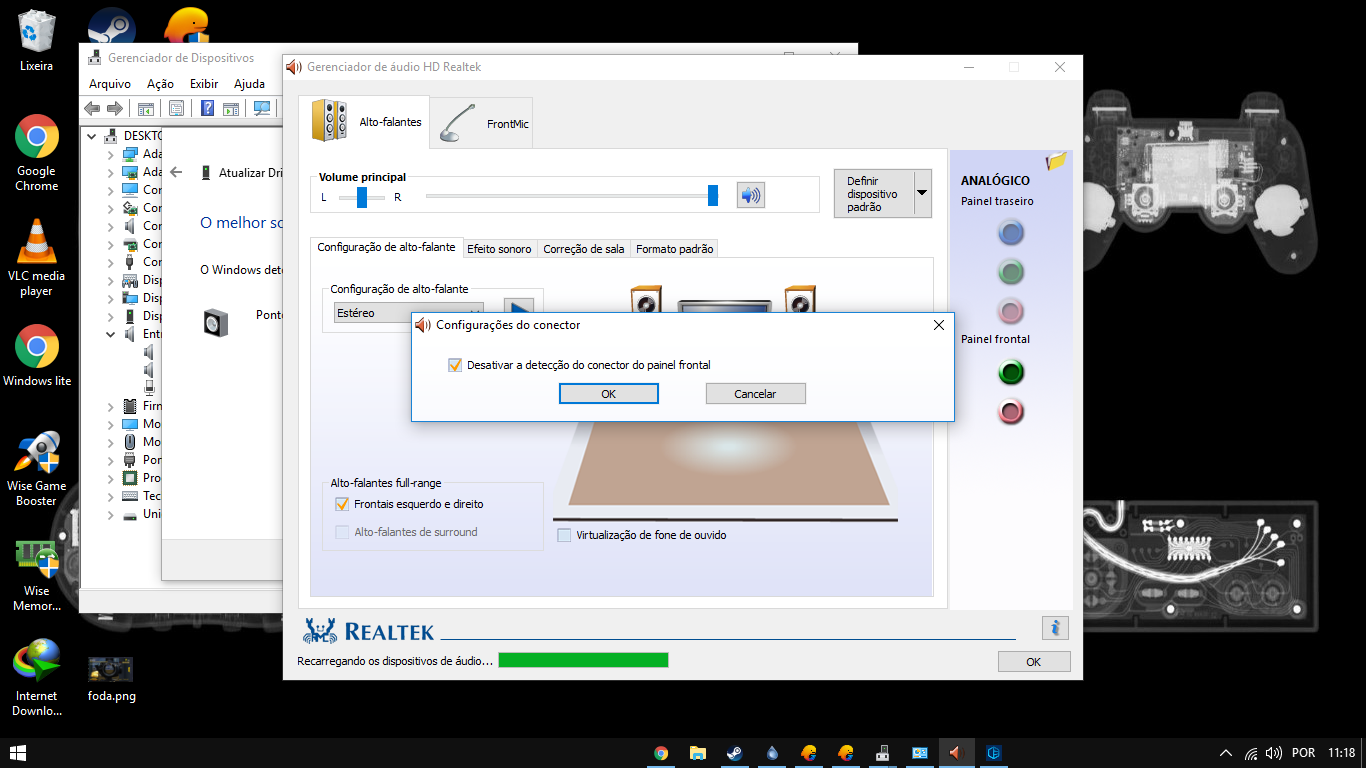
Task: Switch to the Efeito sonoro tab
Action: 499,249
